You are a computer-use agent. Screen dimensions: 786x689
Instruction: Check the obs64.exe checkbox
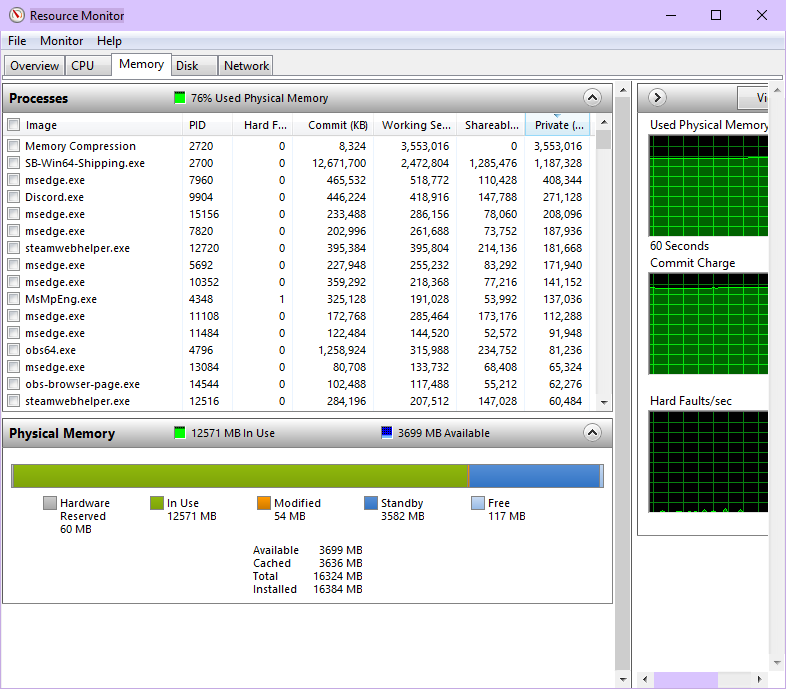click(x=14, y=350)
